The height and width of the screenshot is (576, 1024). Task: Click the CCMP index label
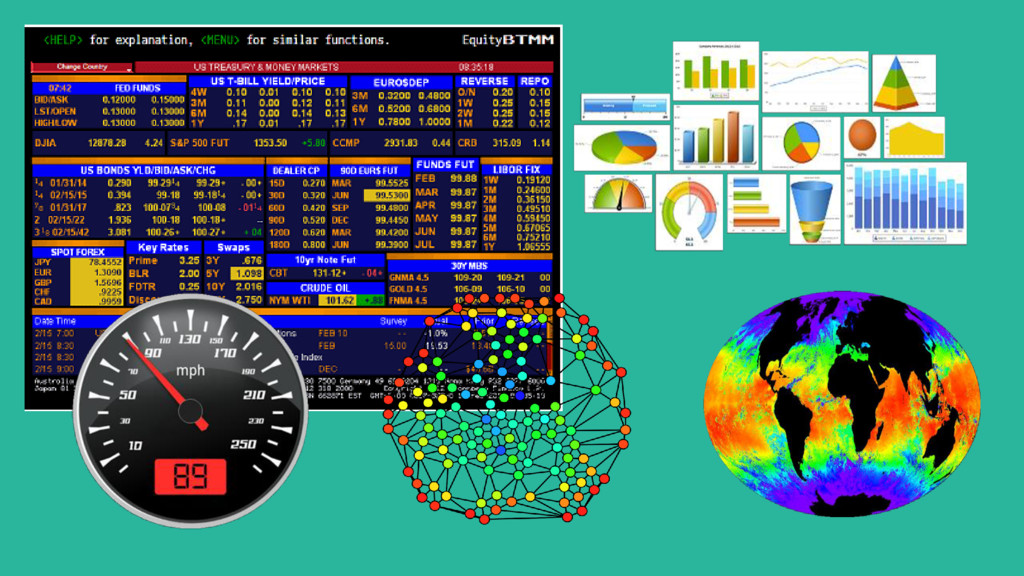pyautogui.click(x=346, y=142)
